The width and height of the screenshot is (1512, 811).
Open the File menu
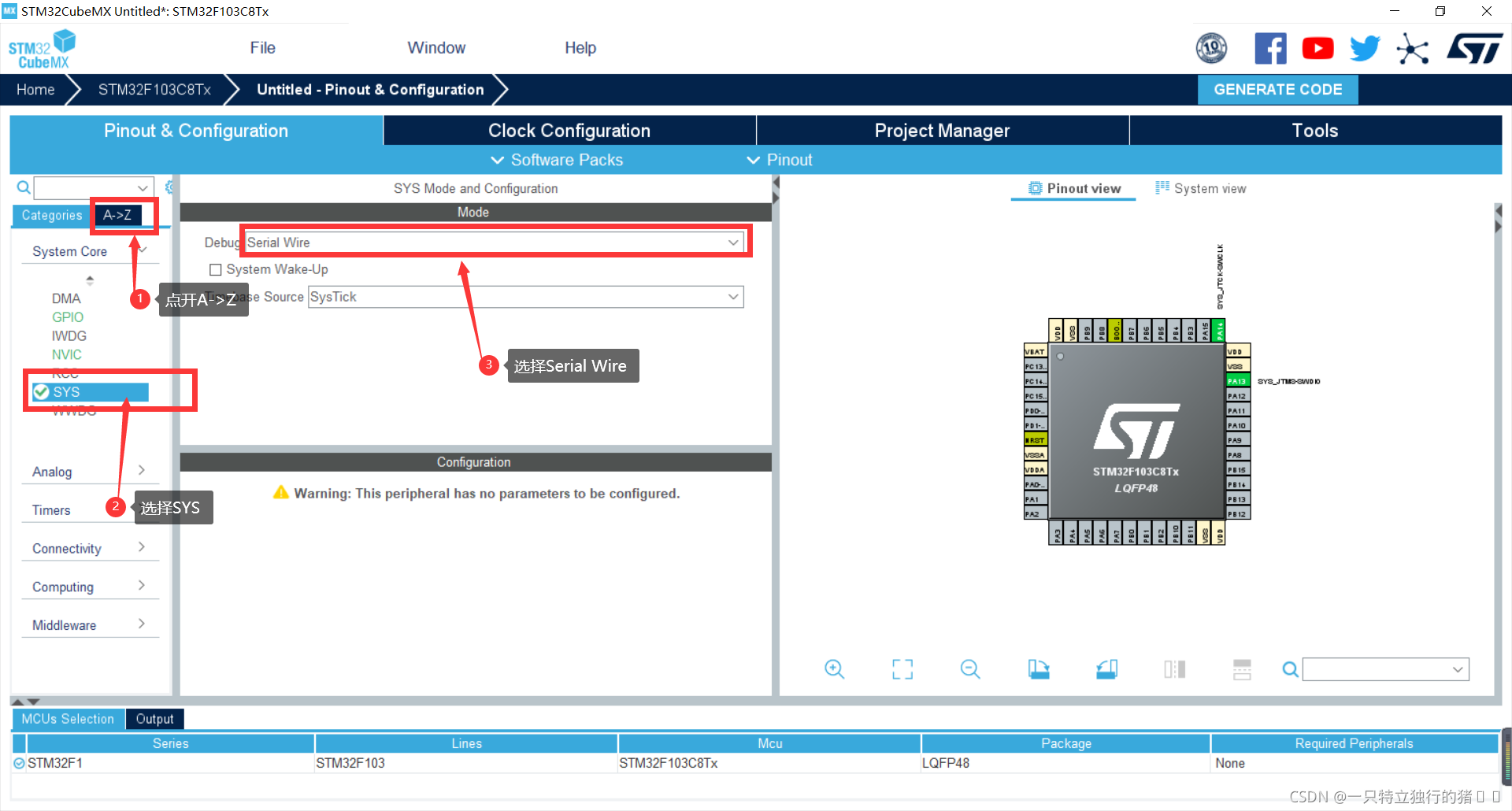(262, 48)
